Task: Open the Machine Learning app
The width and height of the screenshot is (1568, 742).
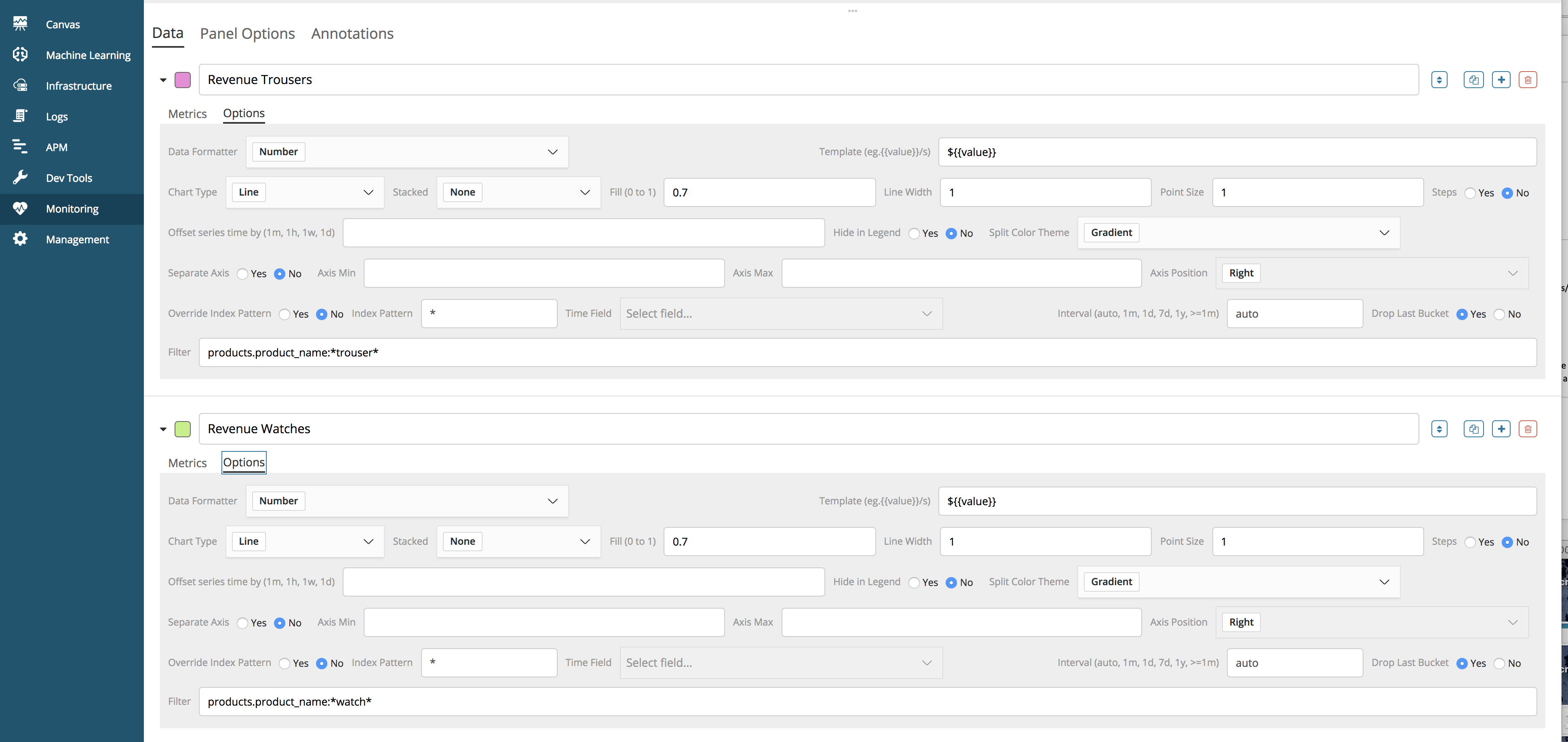Action: 88,55
